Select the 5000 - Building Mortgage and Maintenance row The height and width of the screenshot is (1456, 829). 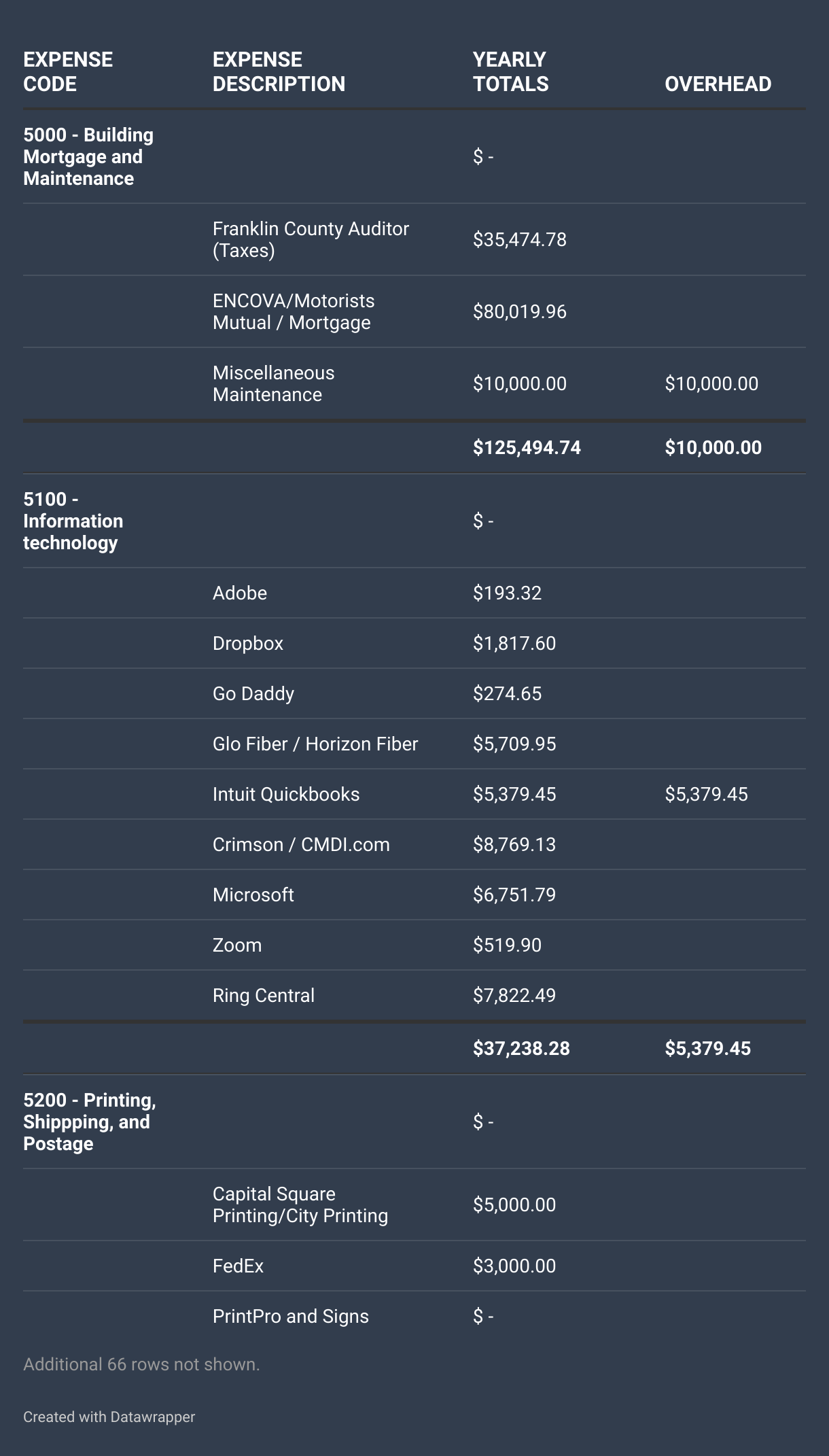88,156
